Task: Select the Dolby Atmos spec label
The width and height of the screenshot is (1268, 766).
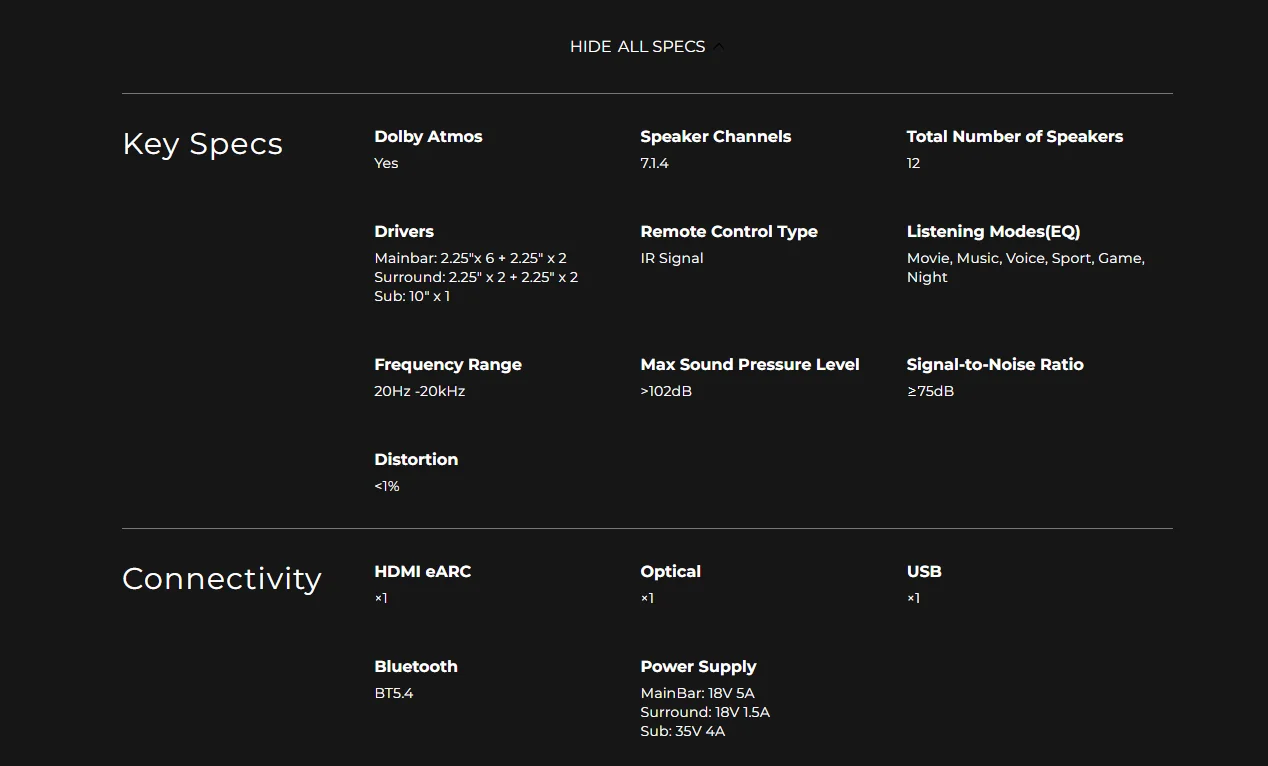Action: tap(428, 137)
